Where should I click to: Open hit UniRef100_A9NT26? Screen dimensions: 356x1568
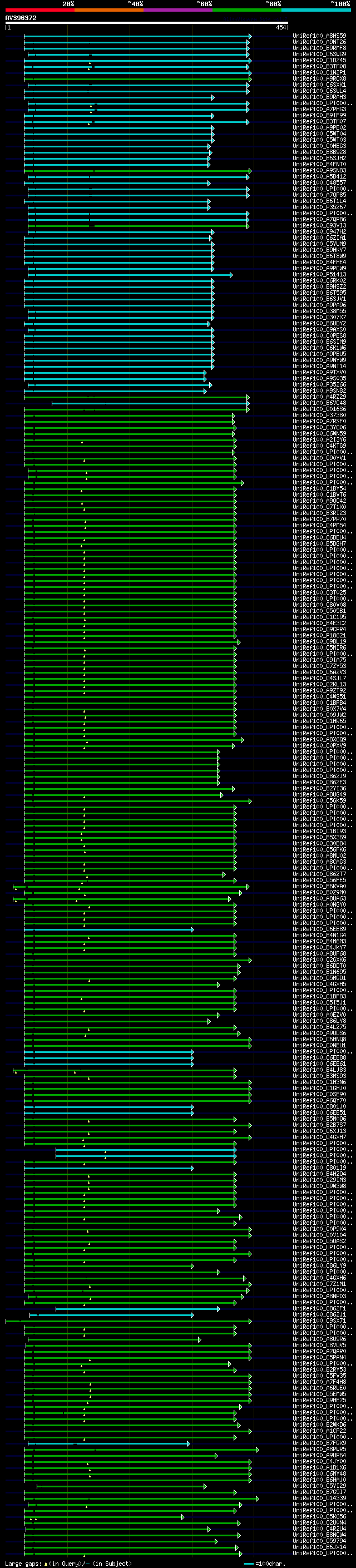[x=319, y=42]
